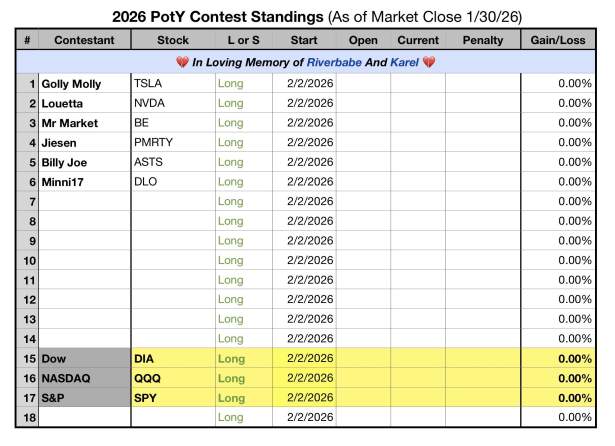615x446 pixels.
Task: Click the yellow QQQ stock cell
Action: click(172, 377)
